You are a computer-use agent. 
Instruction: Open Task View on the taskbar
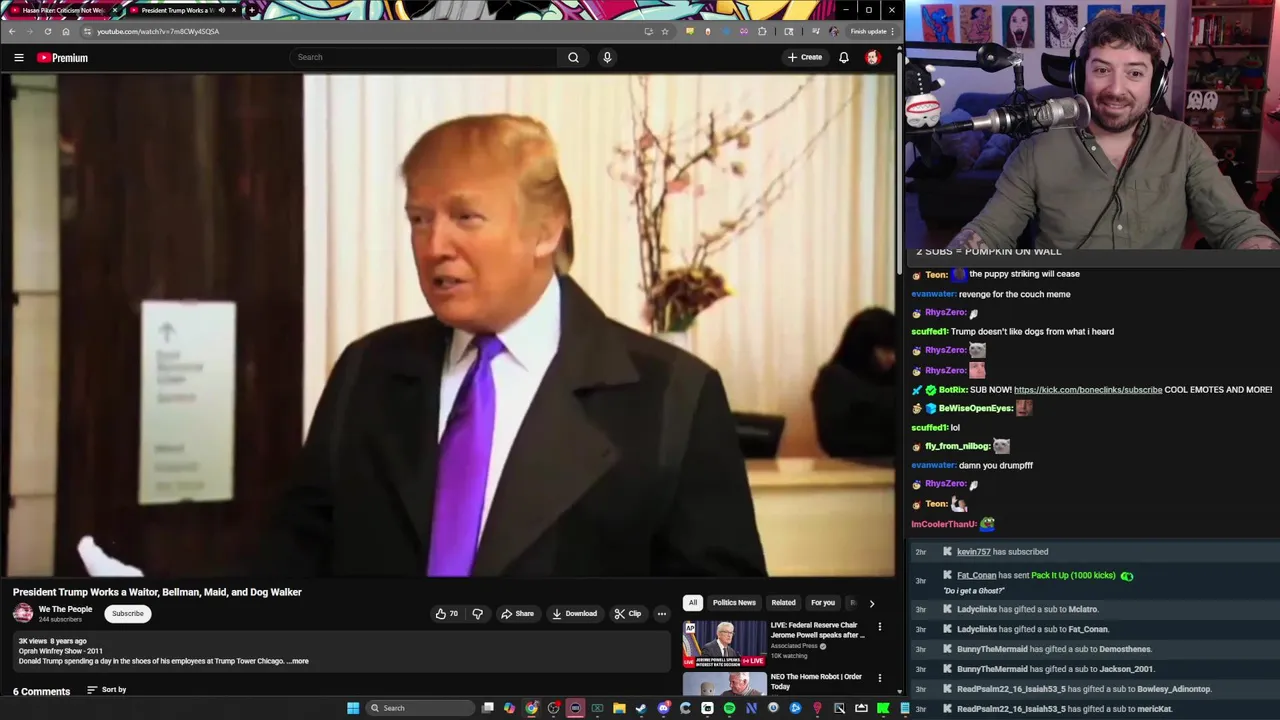(x=487, y=708)
